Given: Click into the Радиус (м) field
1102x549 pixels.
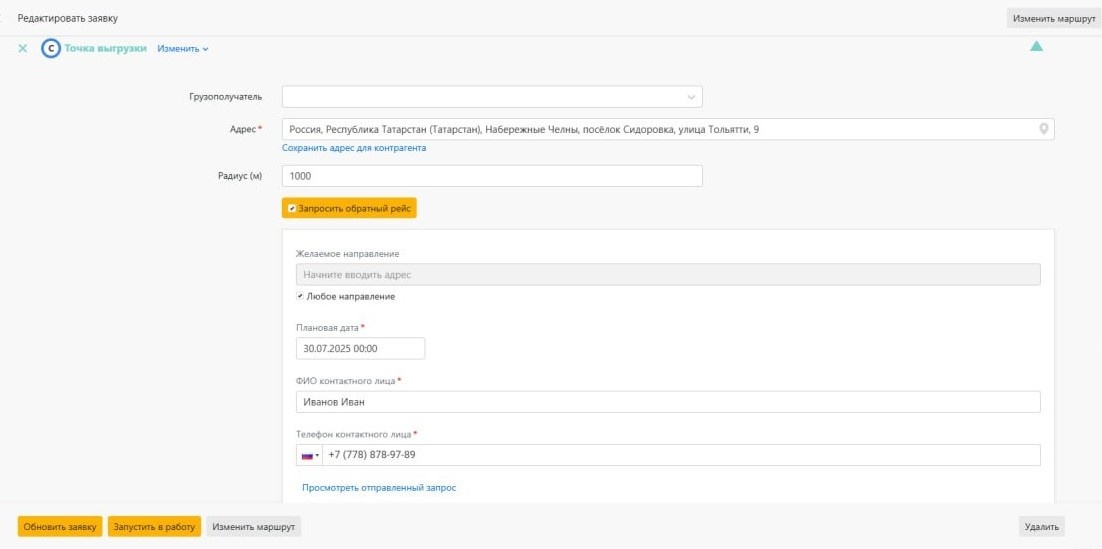Looking at the screenshot, I should click(x=492, y=176).
